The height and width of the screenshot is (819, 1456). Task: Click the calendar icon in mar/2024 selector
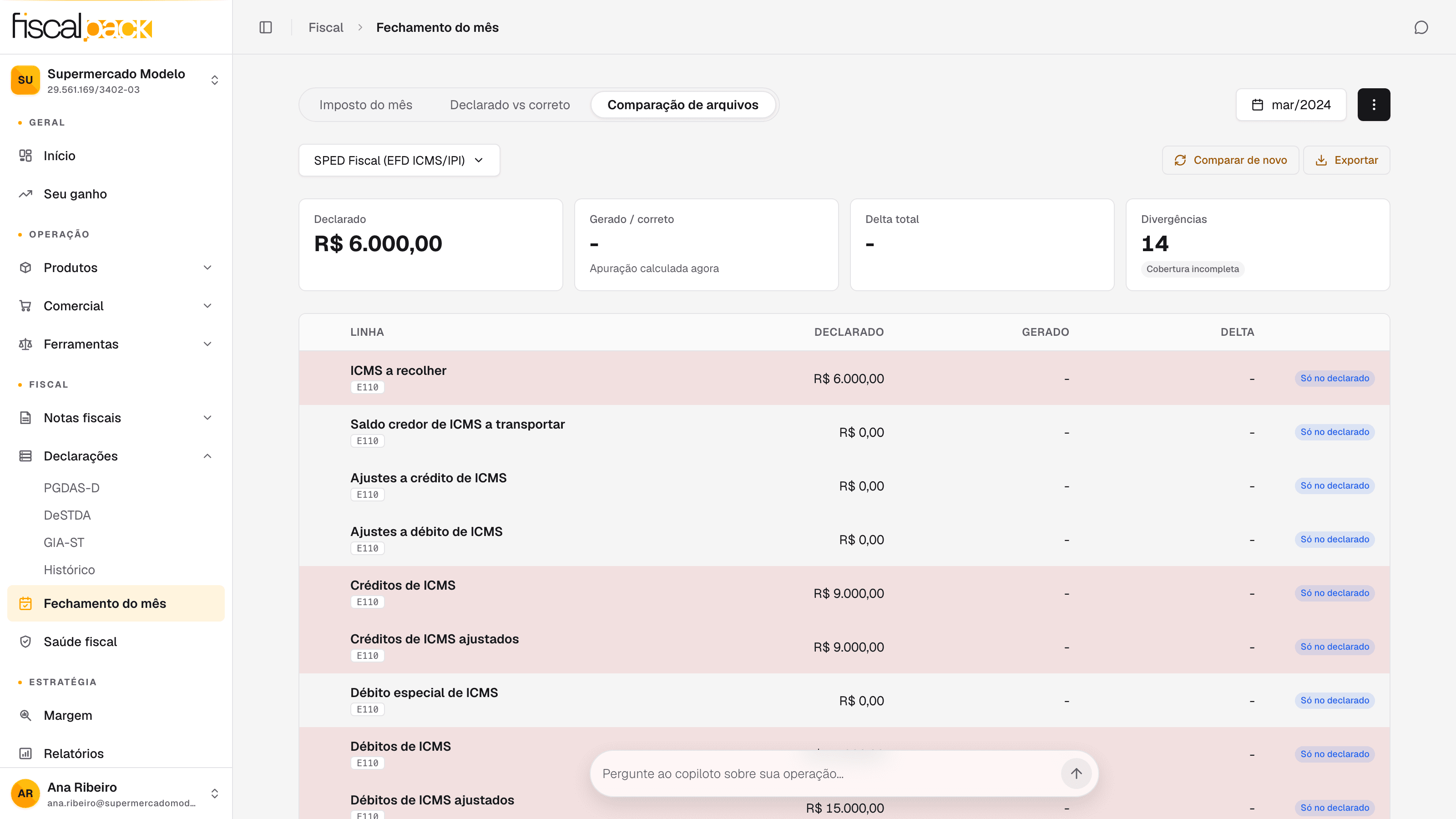[x=1257, y=105]
